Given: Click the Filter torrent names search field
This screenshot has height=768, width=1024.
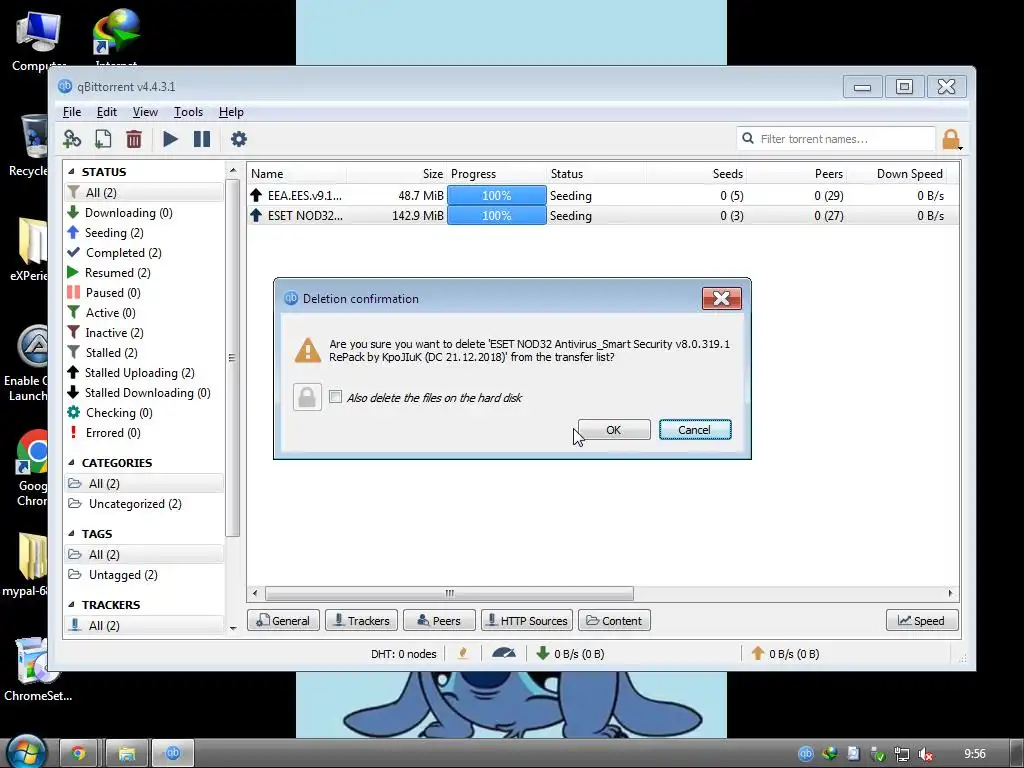Looking at the screenshot, I should tap(836, 139).
